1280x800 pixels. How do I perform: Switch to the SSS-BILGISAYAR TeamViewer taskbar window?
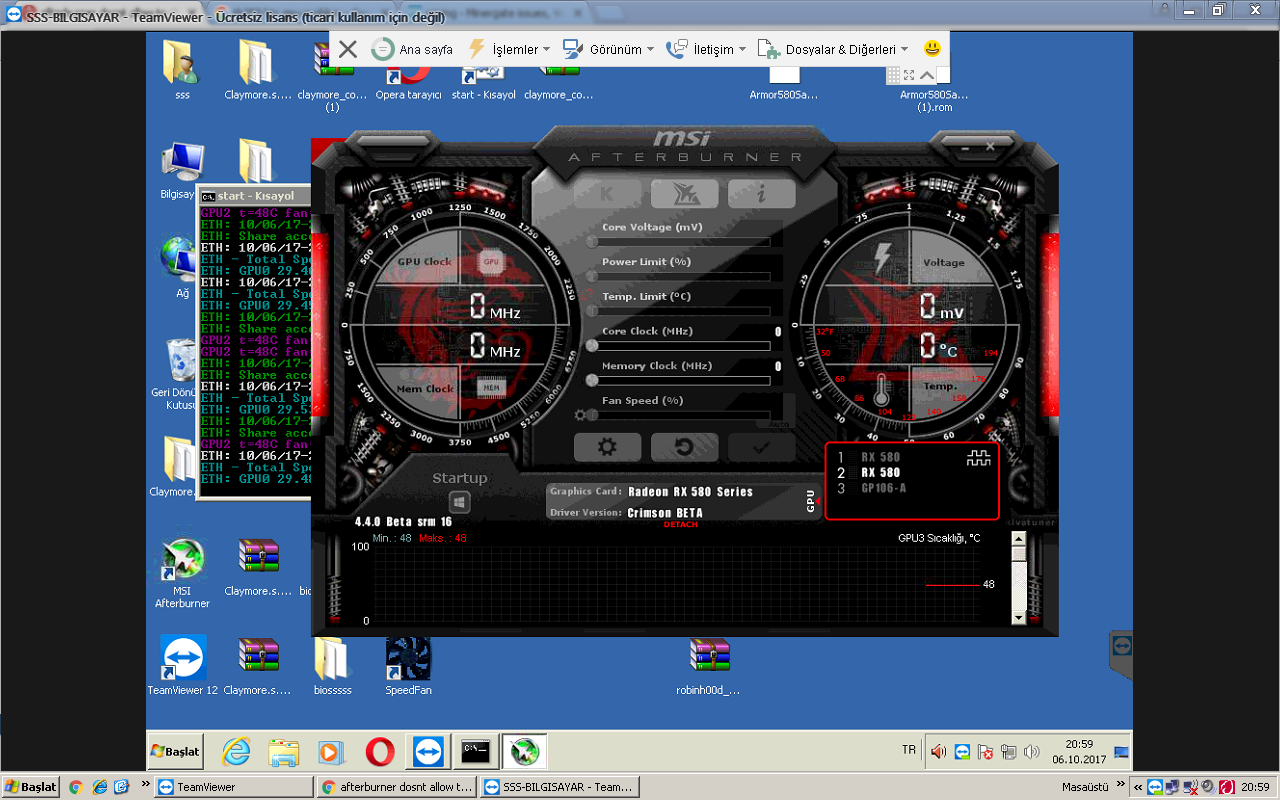tap(559, 787)
